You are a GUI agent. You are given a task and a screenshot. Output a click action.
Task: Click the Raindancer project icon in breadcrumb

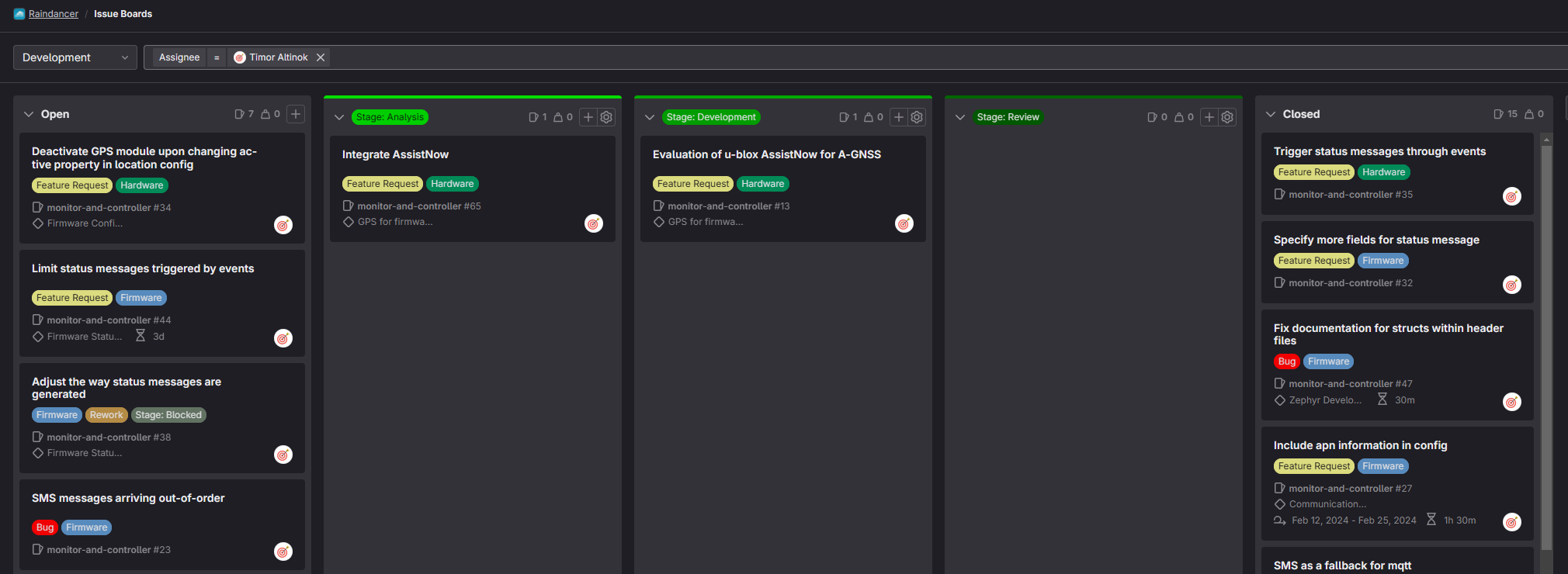19,14
